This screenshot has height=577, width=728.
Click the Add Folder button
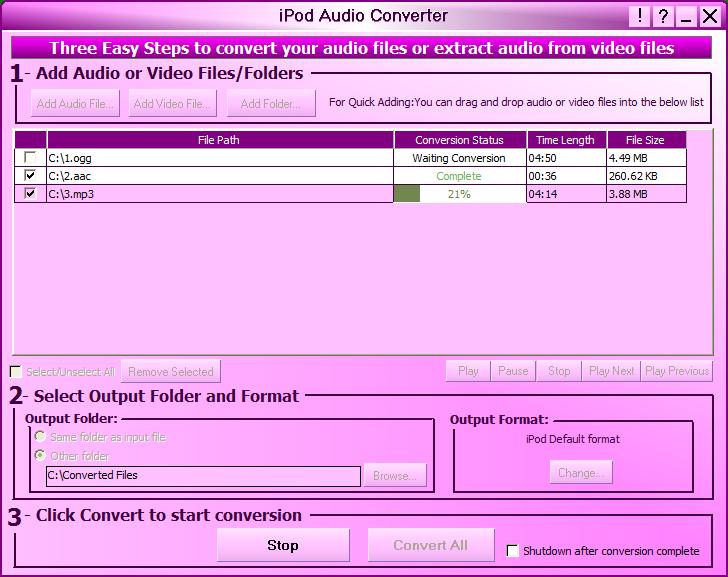click(x=271, y=103)
